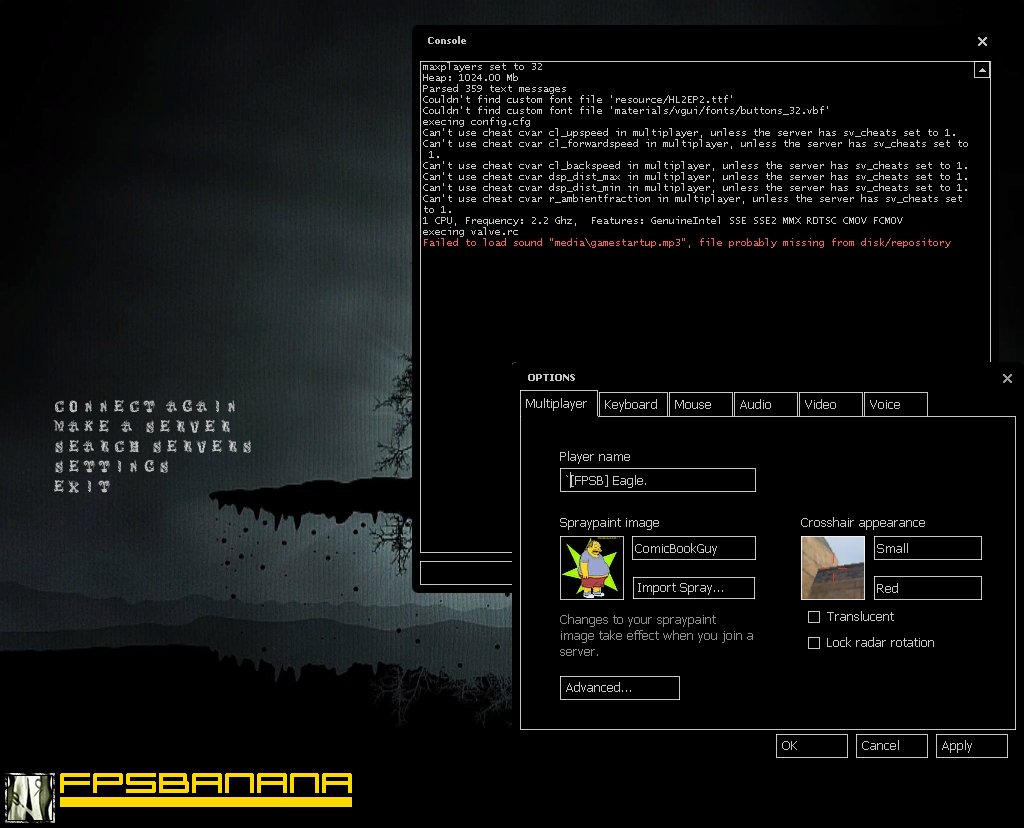
Task: Click the crosshair appearance preview image
Action: (832, 567)
